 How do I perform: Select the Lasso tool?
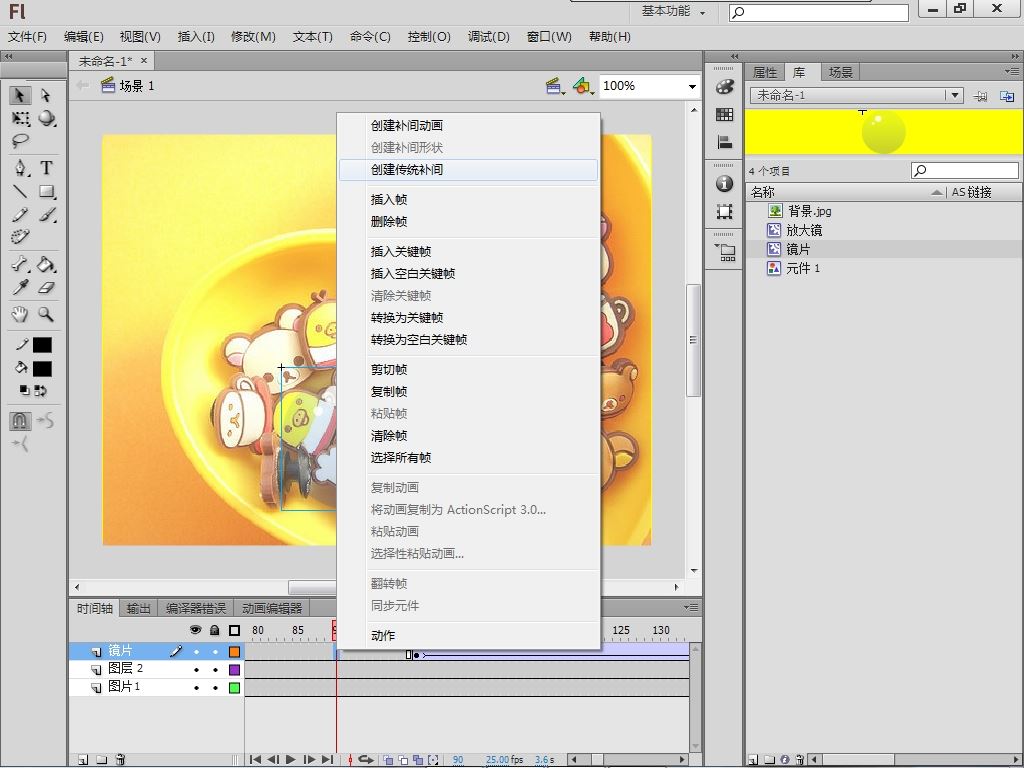point(20,140)
